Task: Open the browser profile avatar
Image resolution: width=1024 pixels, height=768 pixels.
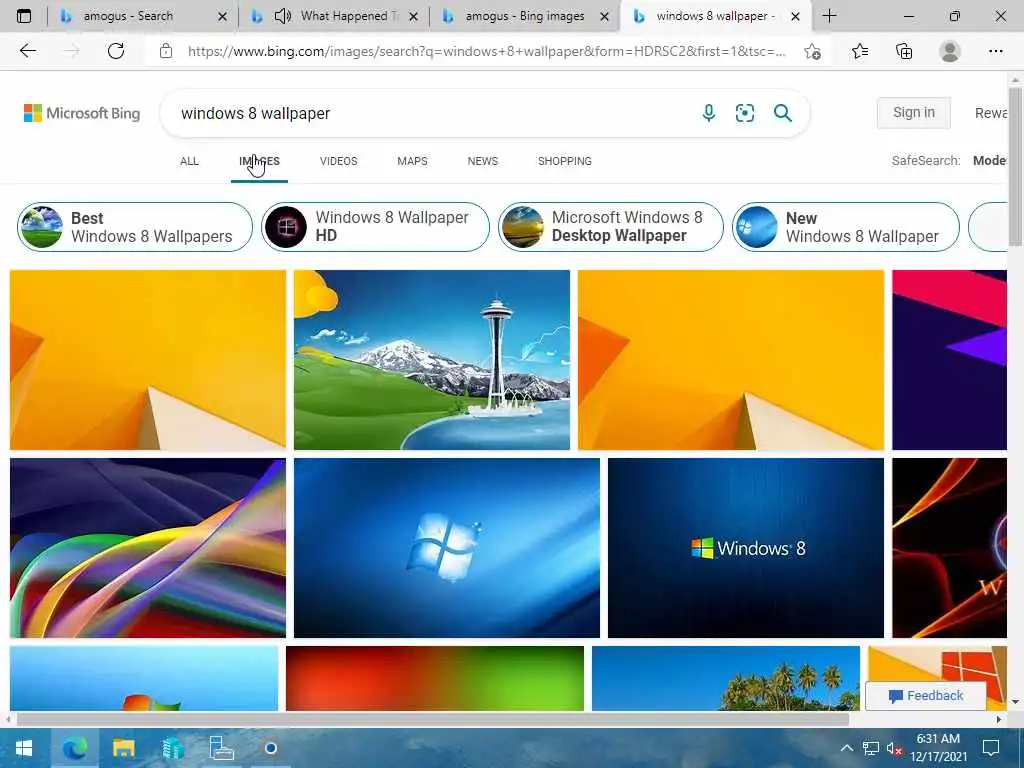Action: (950, 51)
